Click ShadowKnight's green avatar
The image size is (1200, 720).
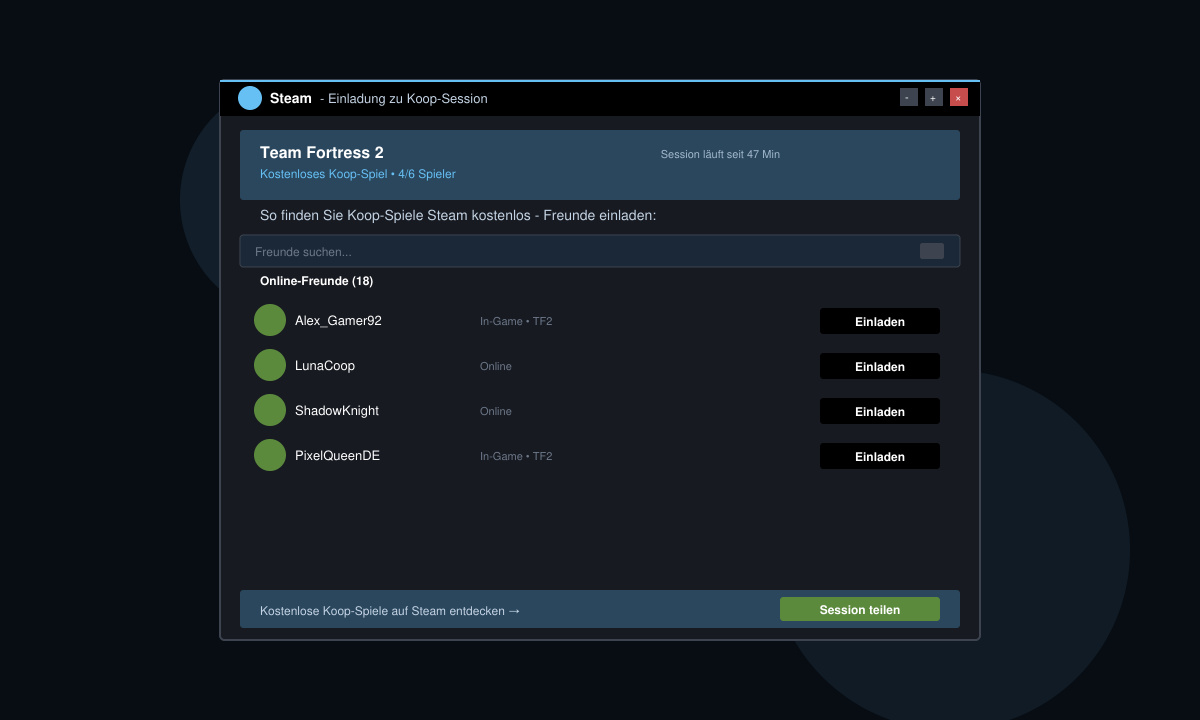coord(270,410)
